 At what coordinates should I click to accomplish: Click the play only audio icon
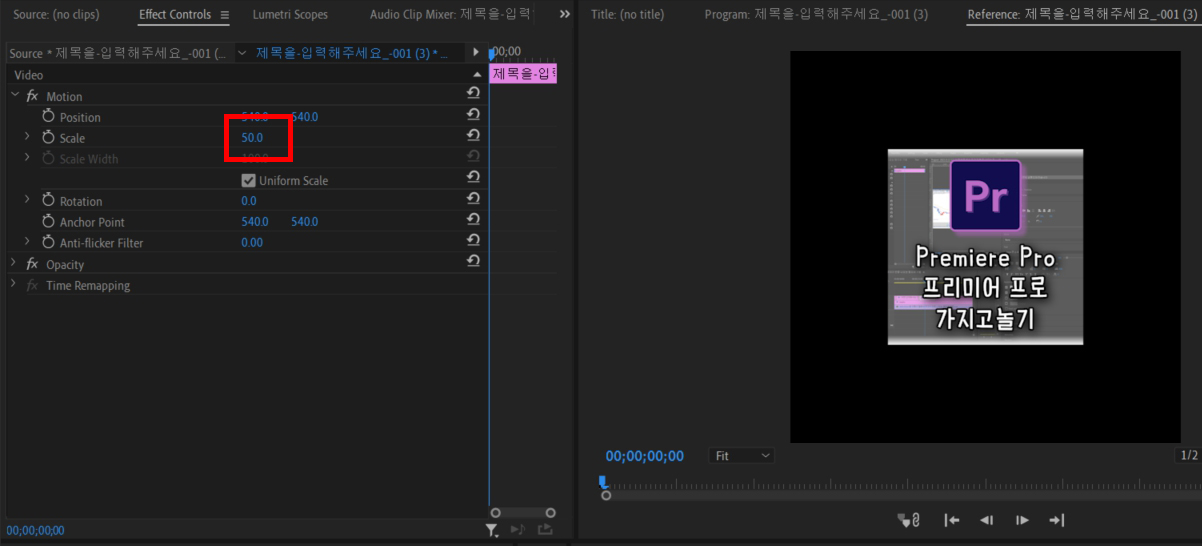point(517,530)
